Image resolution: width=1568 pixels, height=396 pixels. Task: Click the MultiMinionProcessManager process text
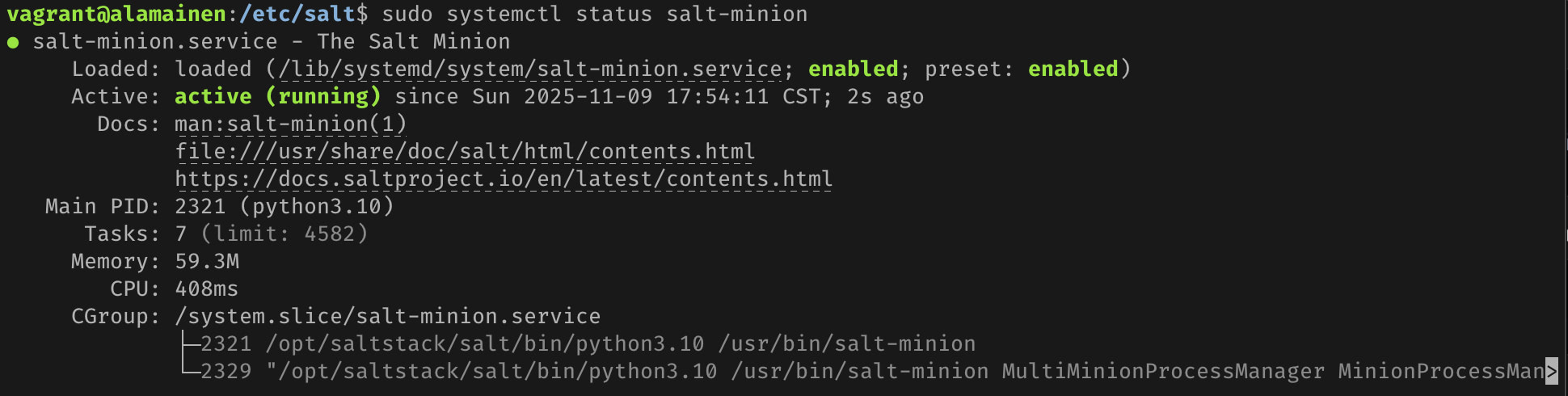1163,371
